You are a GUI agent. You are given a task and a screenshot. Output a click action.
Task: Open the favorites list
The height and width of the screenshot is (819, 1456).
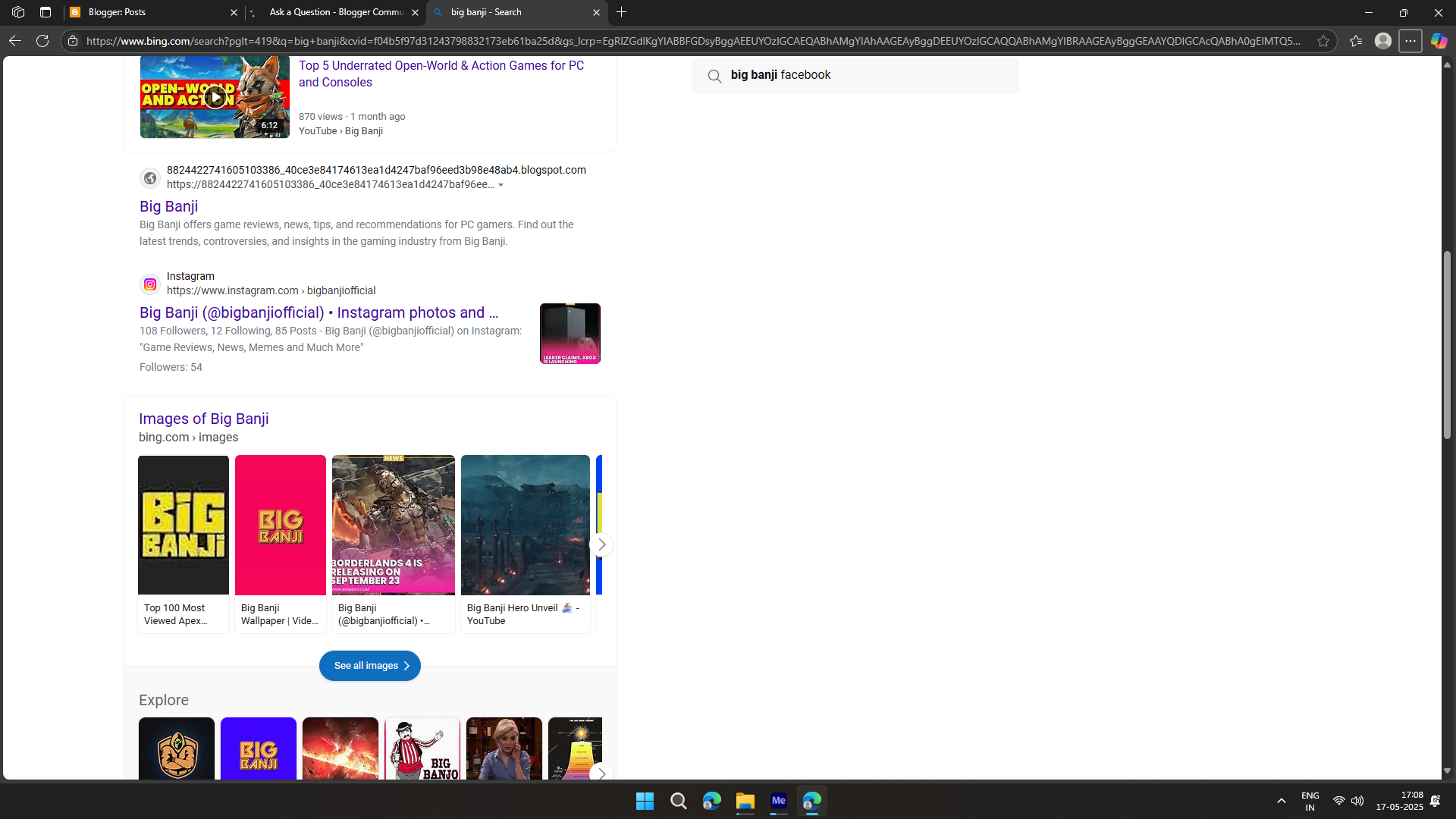coord(1356,41)
